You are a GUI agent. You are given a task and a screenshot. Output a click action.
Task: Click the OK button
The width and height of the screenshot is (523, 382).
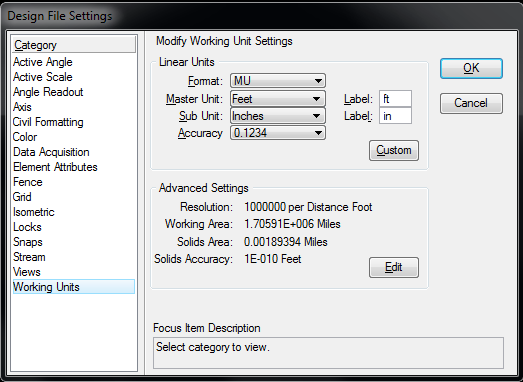471,68
